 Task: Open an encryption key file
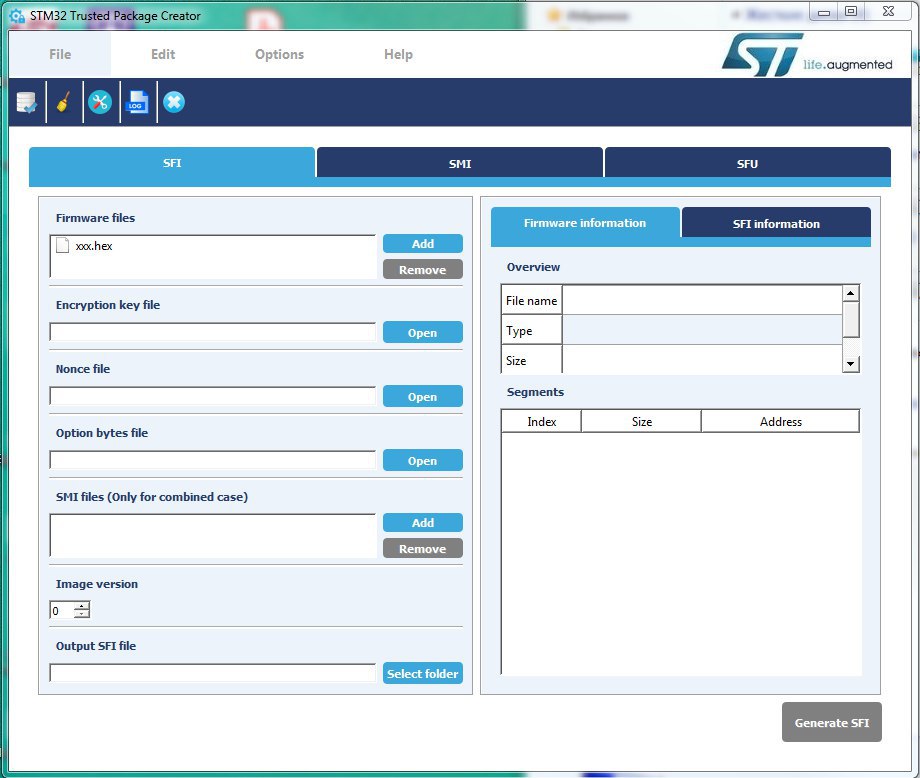[x=422, y=332]
